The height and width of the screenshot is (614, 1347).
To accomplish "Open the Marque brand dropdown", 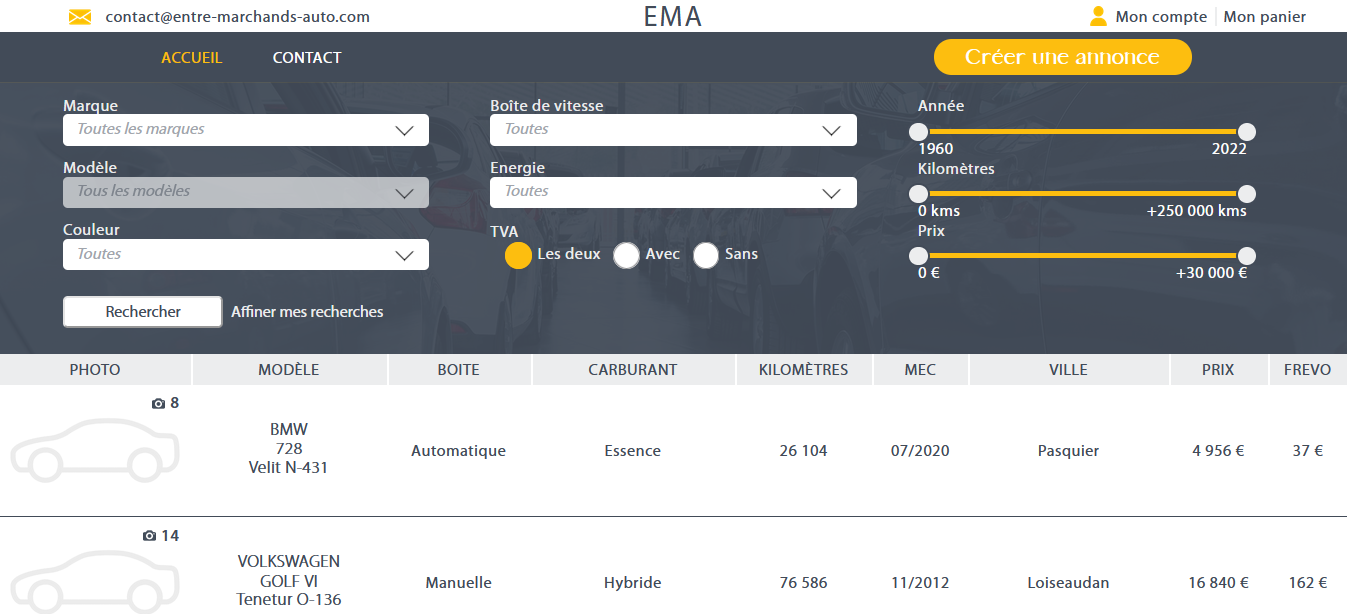I will [x=246, y=130].
